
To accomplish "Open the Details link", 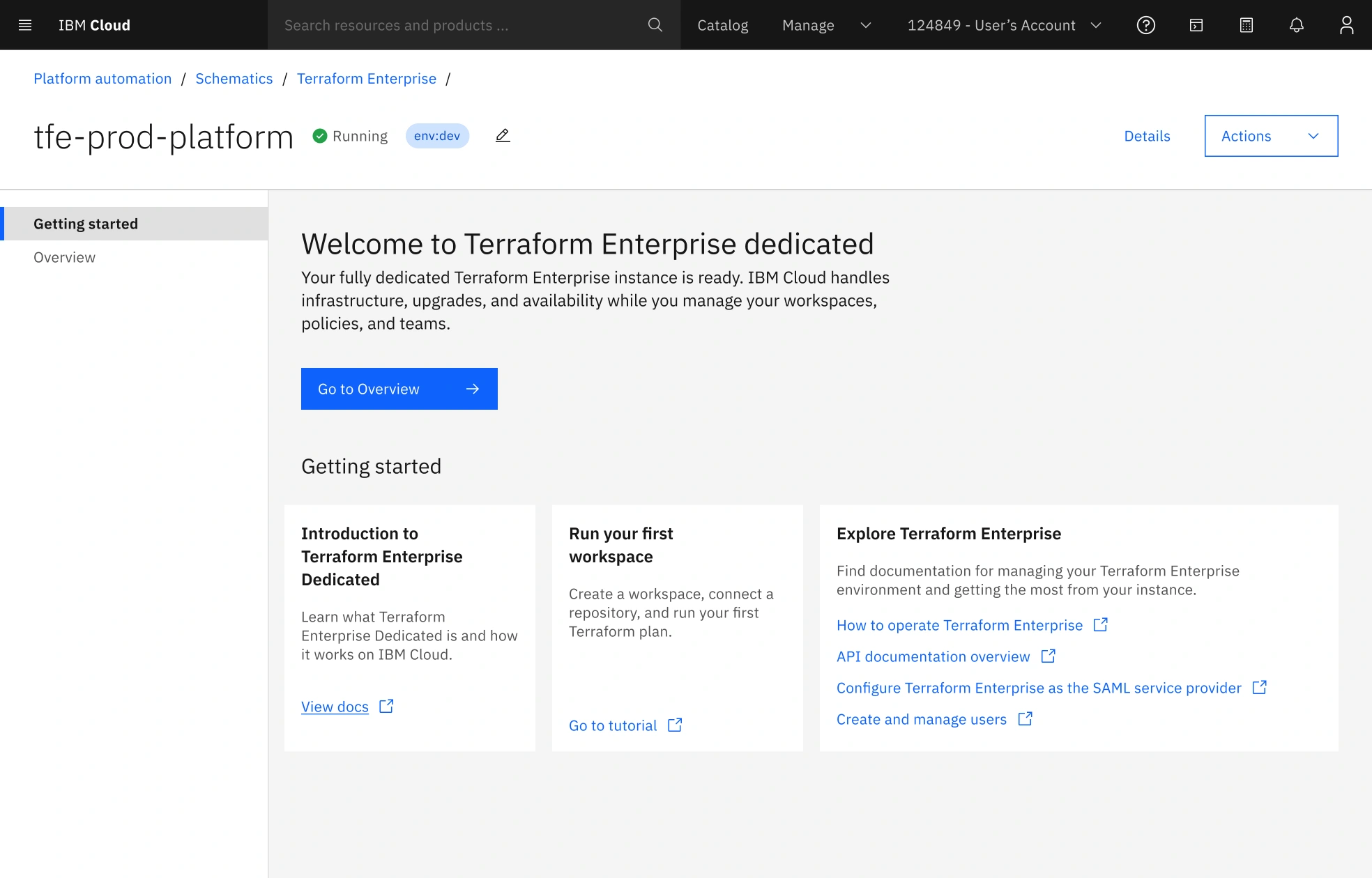I will (1147, 136).
